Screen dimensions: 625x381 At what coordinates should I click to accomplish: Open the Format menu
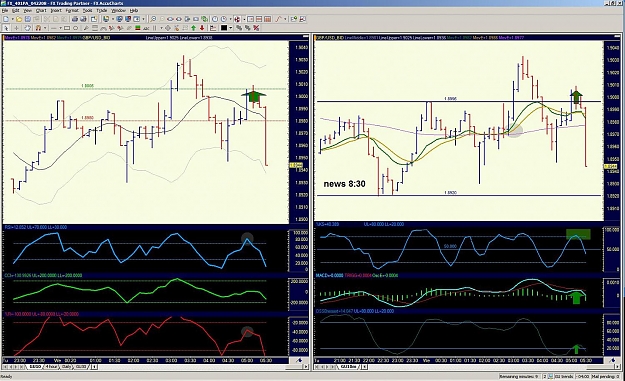72,10
